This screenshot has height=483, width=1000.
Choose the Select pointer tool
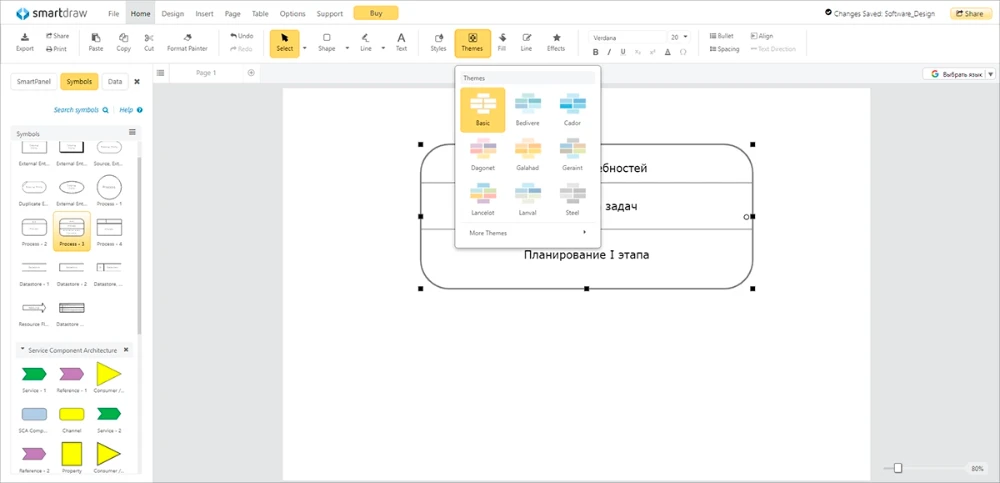pyautogui.click(x=284, y=43)
